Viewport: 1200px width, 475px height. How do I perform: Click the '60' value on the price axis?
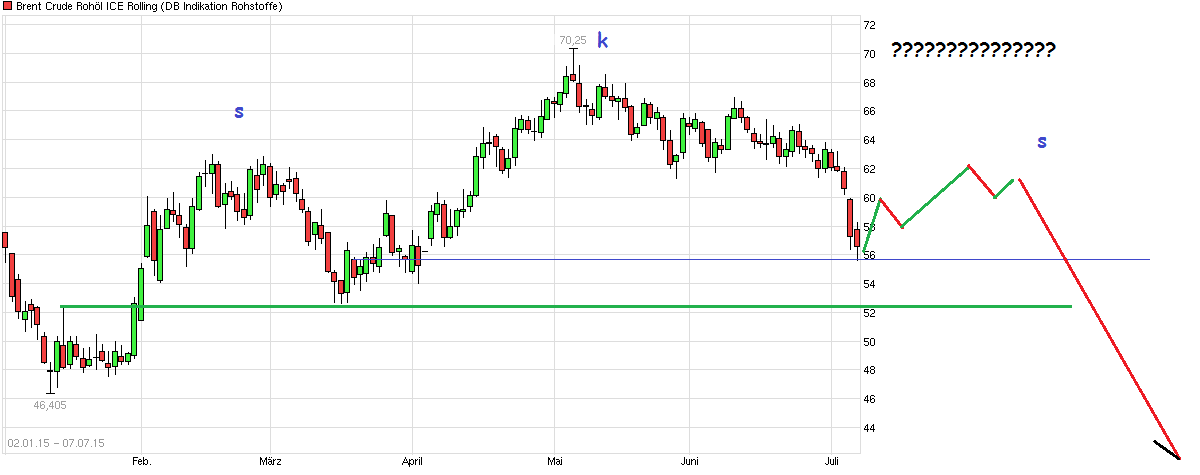870,198
